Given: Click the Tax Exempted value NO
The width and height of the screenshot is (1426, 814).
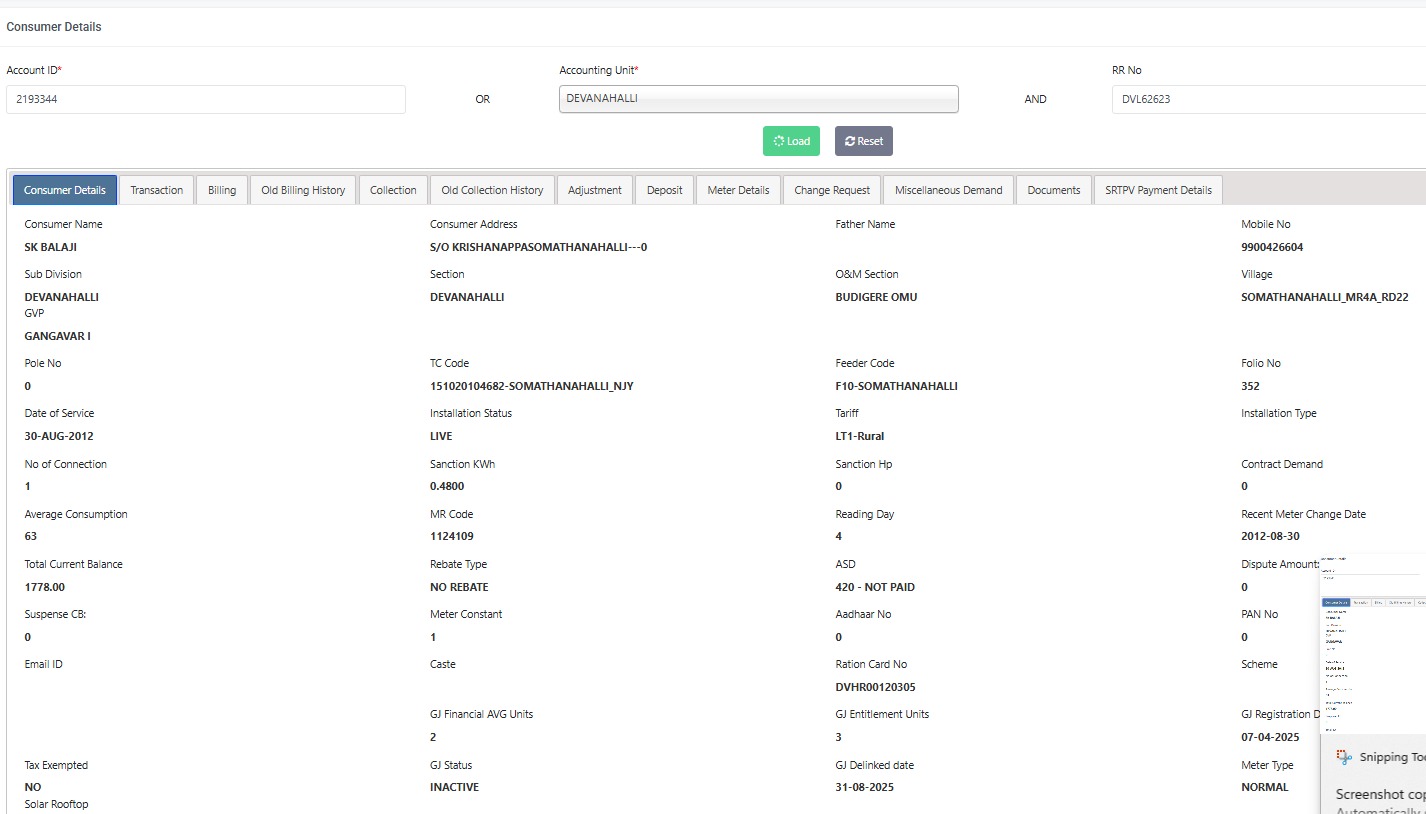Looking at the screenshot, I should [33, 787].
